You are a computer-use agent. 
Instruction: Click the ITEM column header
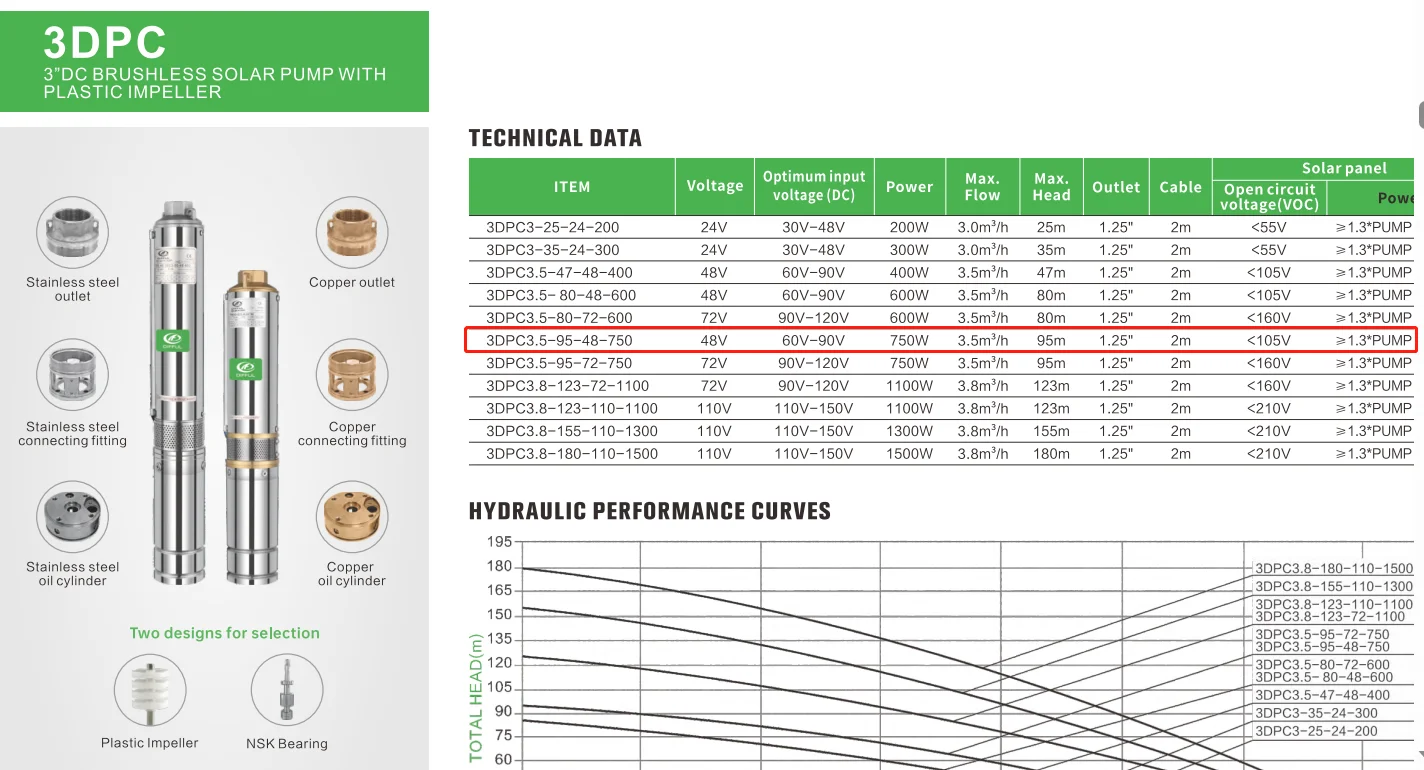(572, 187)
